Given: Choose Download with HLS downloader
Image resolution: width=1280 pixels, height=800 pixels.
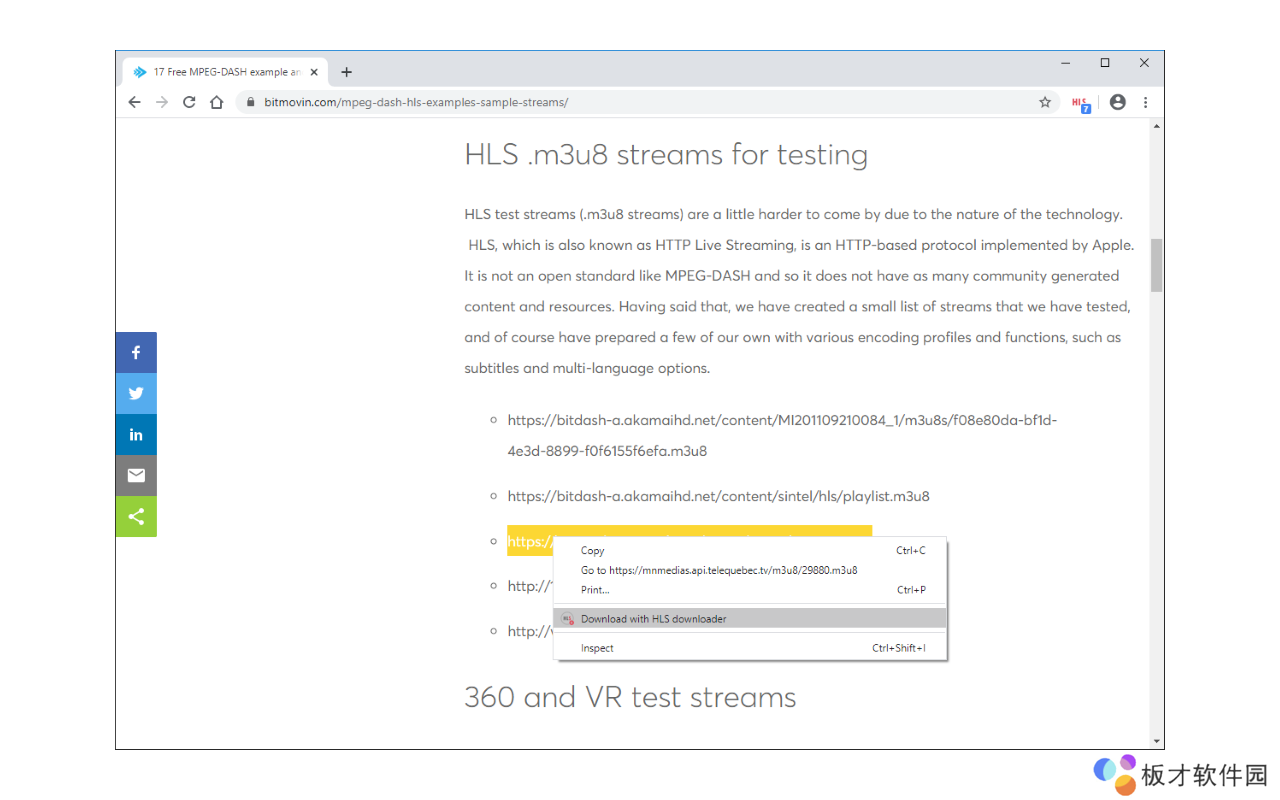Looking at the screenshot, I should pos(653,619).
